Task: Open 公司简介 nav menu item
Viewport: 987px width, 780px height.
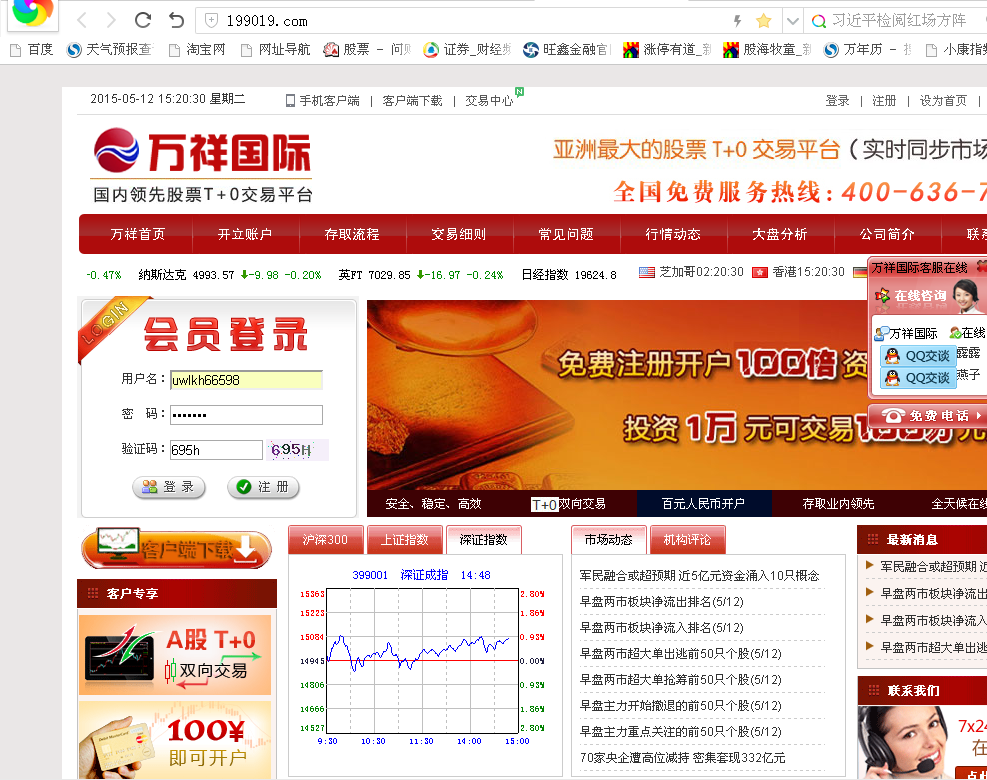Action: coord(887,234)
